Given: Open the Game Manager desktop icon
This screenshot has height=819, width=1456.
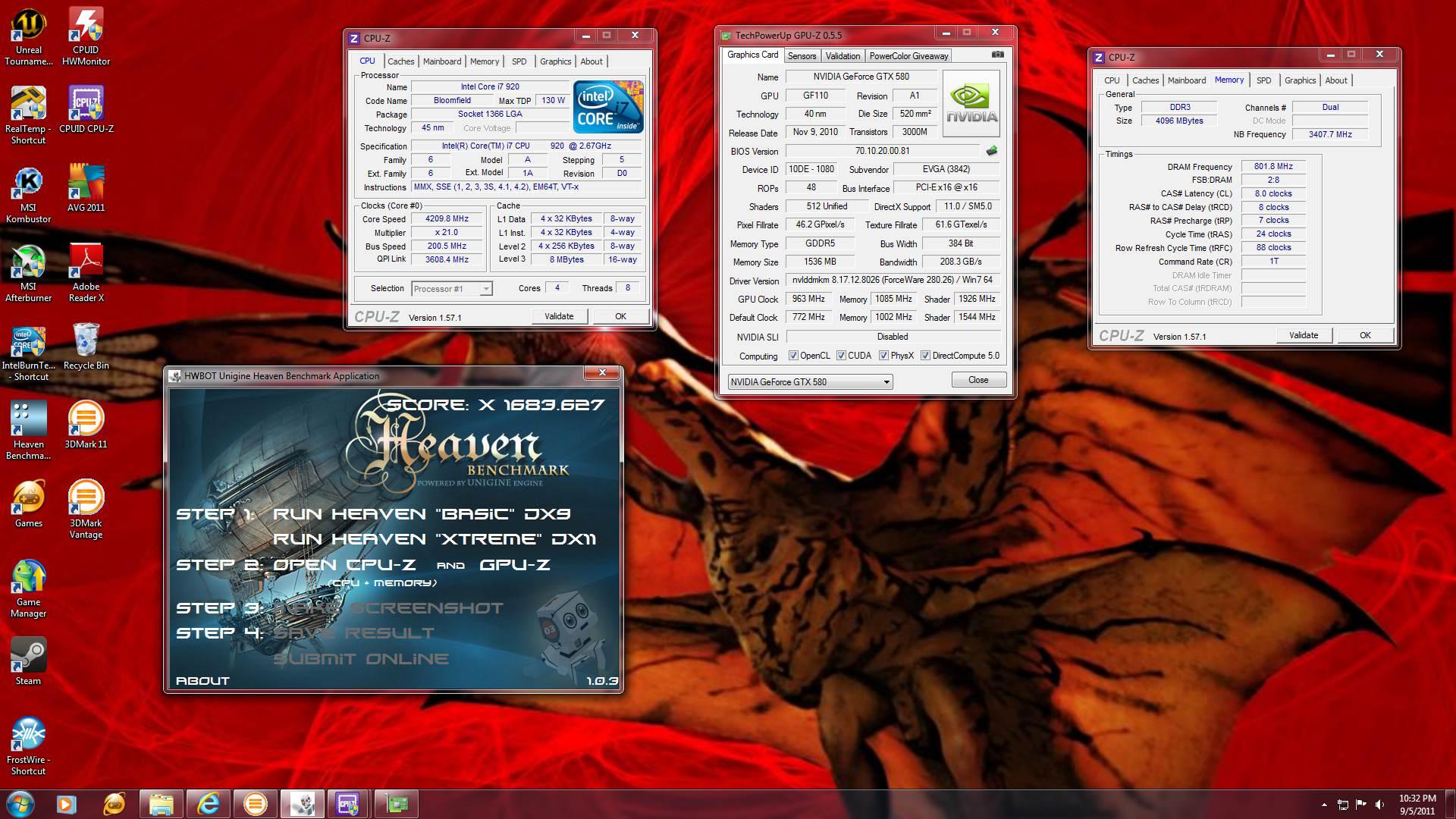Looking at the screenshot, I should [x=29, y=588].
